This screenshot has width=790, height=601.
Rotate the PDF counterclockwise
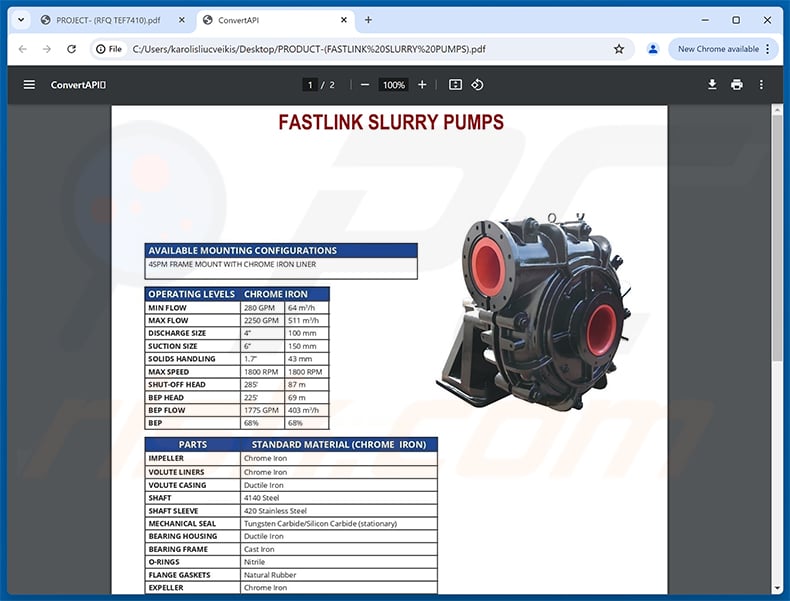[x=478, y=85]
